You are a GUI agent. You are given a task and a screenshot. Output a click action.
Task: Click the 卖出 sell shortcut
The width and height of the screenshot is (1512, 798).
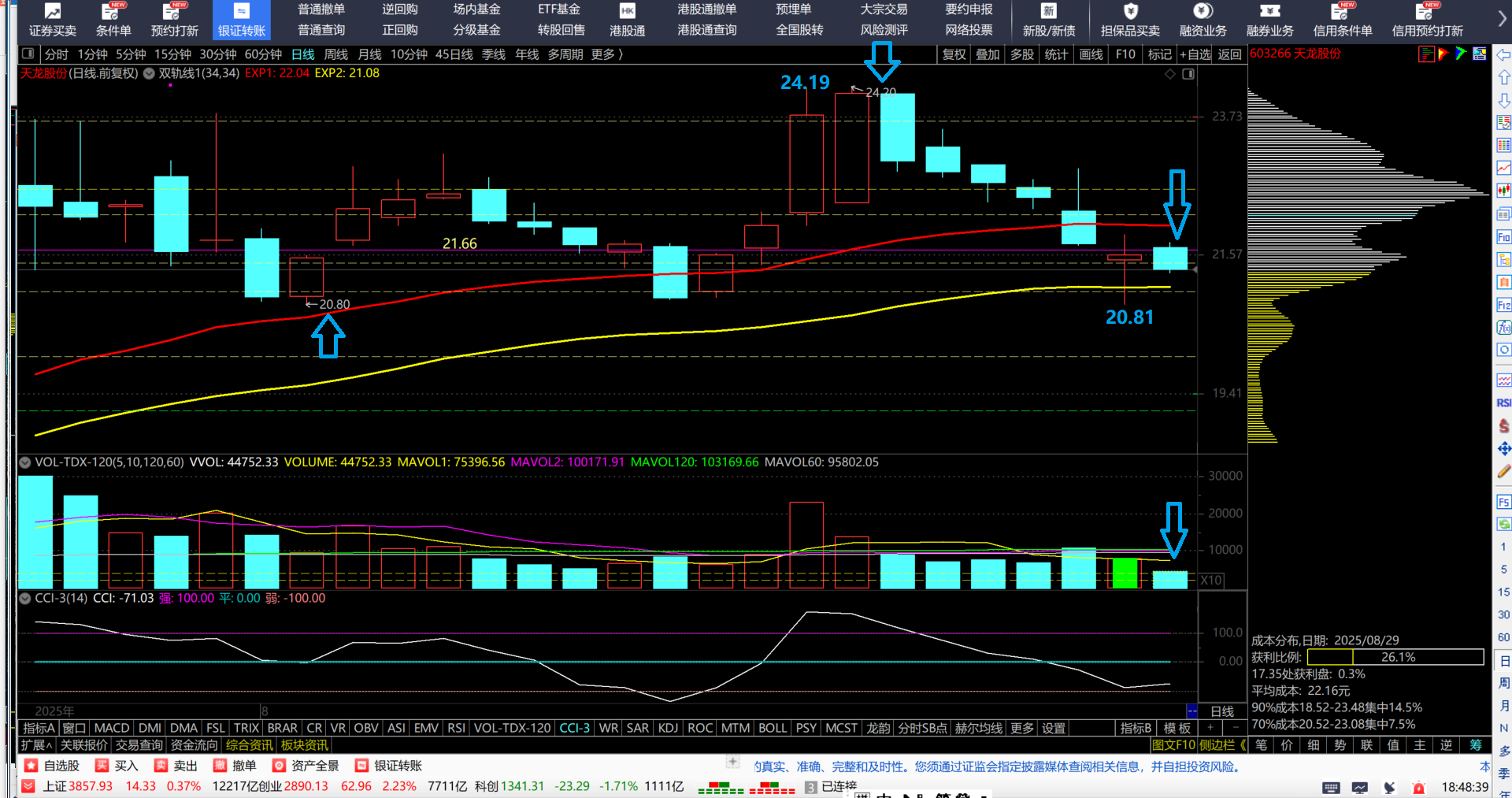176,766
